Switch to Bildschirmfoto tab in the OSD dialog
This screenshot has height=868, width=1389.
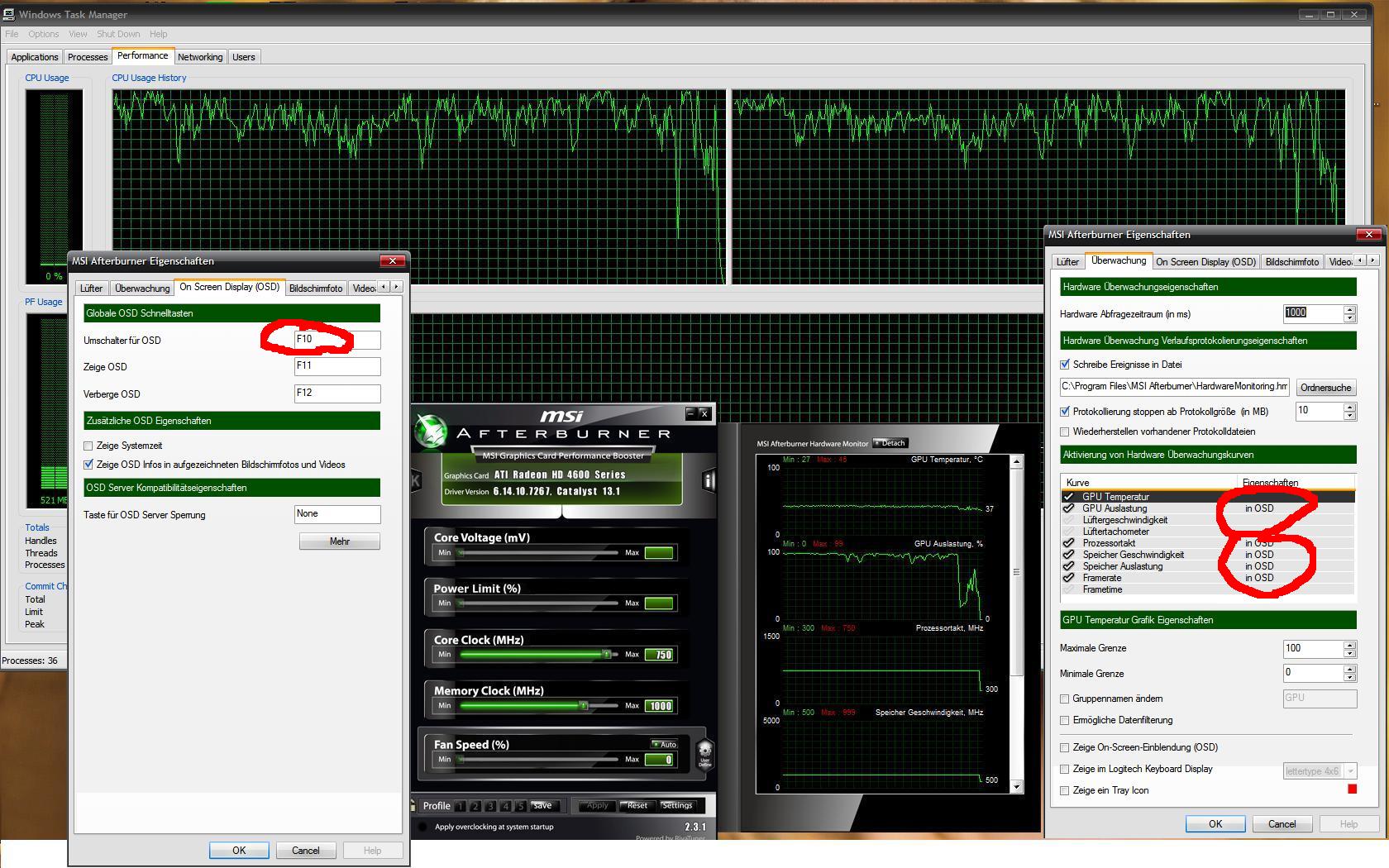click(x=316, y=289)
